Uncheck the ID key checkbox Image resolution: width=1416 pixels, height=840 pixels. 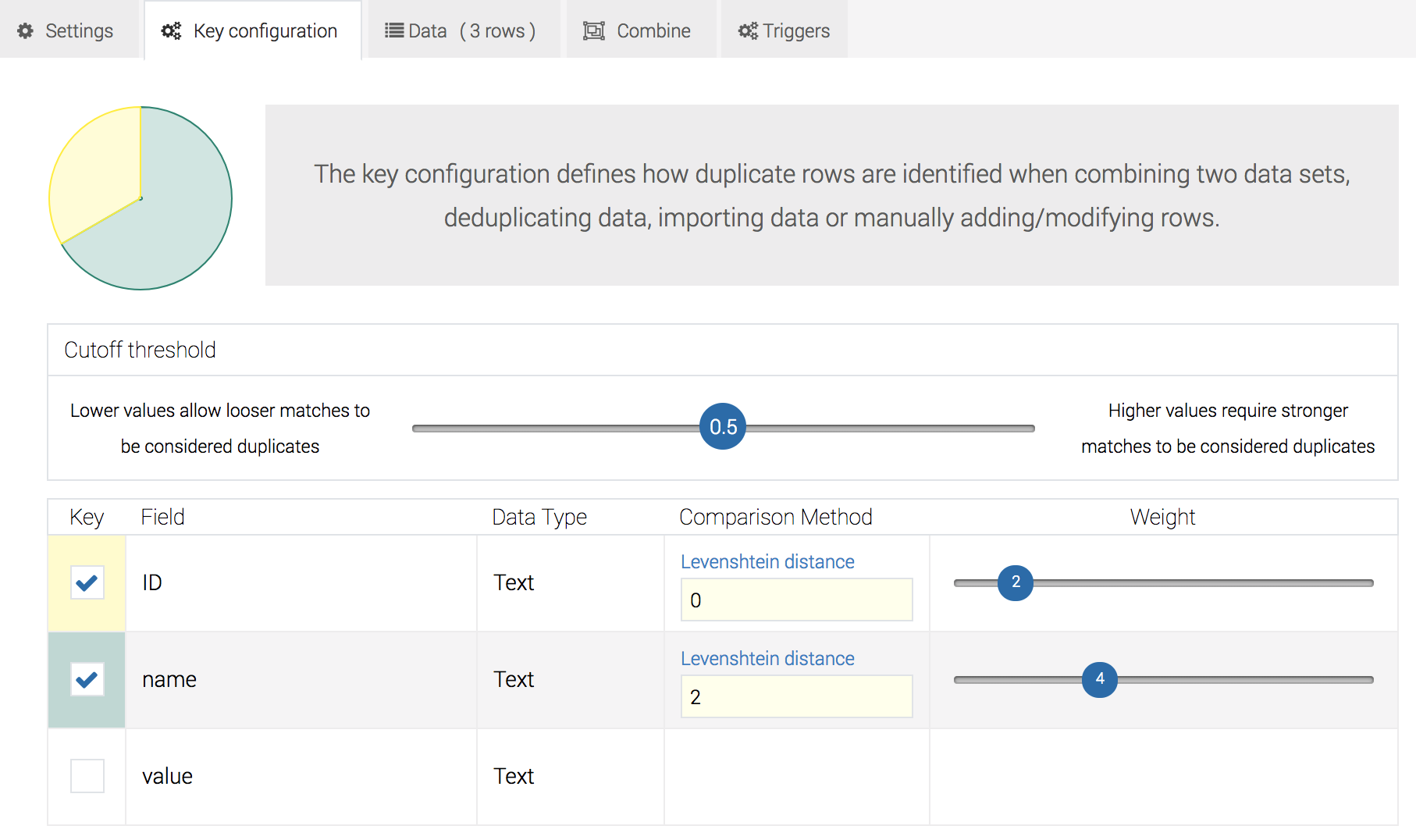coord(87,582)
